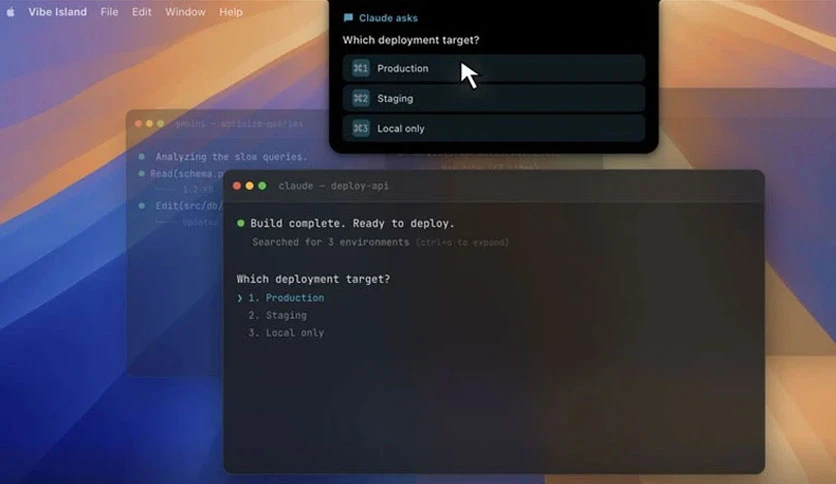Click the selection arrow beside 1. Production
The height and width of the screenshot is (484, 836).
point(240,298)
